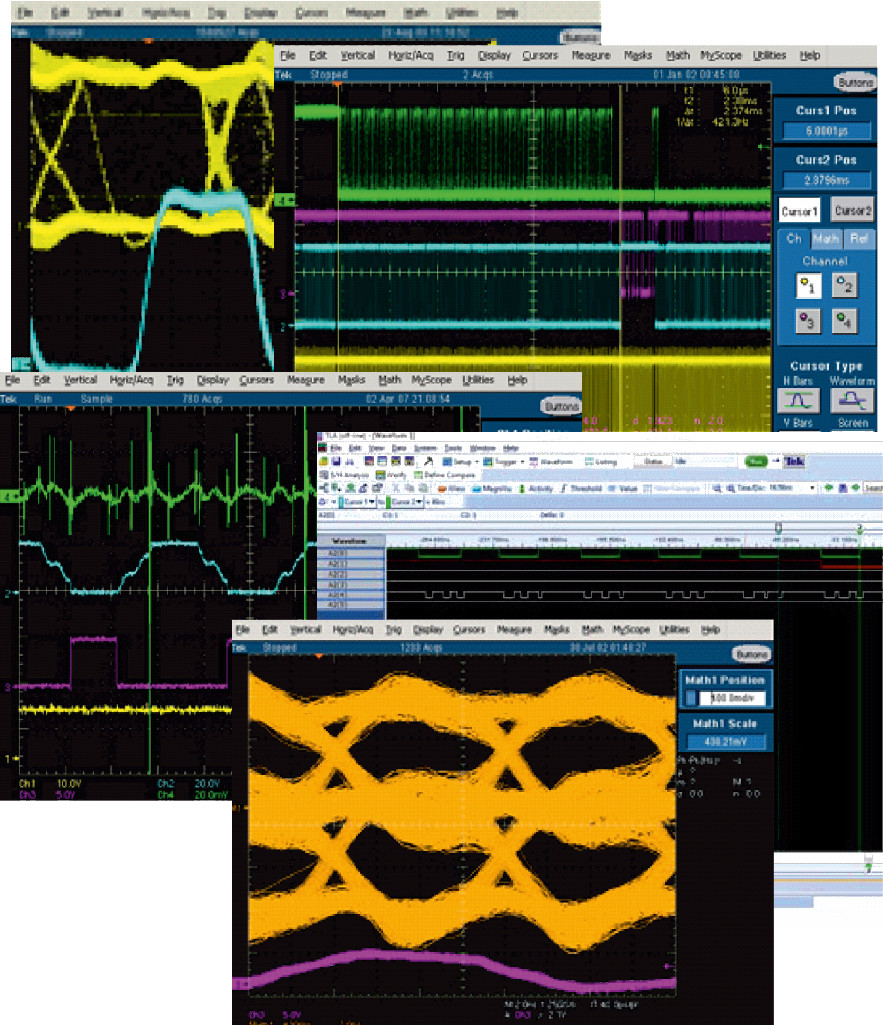Open the Time/Div dropdown in the logic analyzer
The height and width of the screenshot is (1025, 883).
click(812, 488)
